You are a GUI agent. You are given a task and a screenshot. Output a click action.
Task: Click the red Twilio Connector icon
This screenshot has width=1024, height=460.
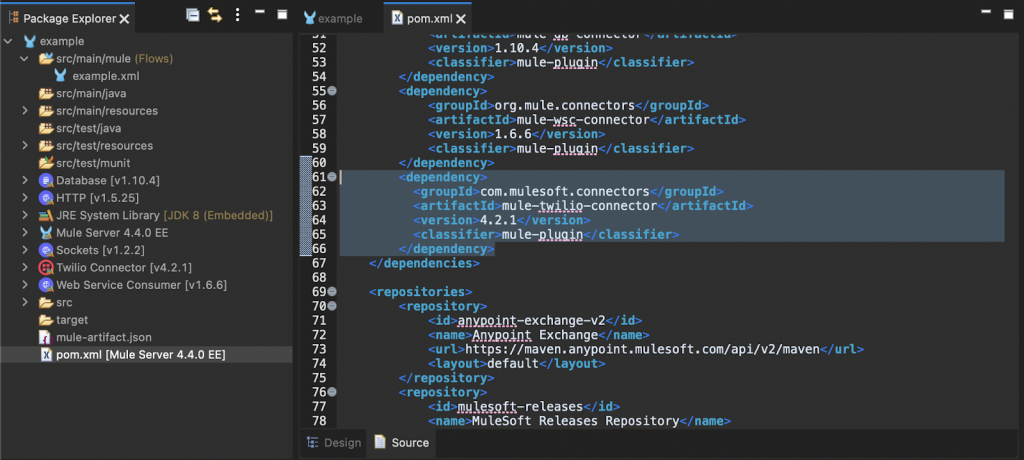[x=46, y=267]
